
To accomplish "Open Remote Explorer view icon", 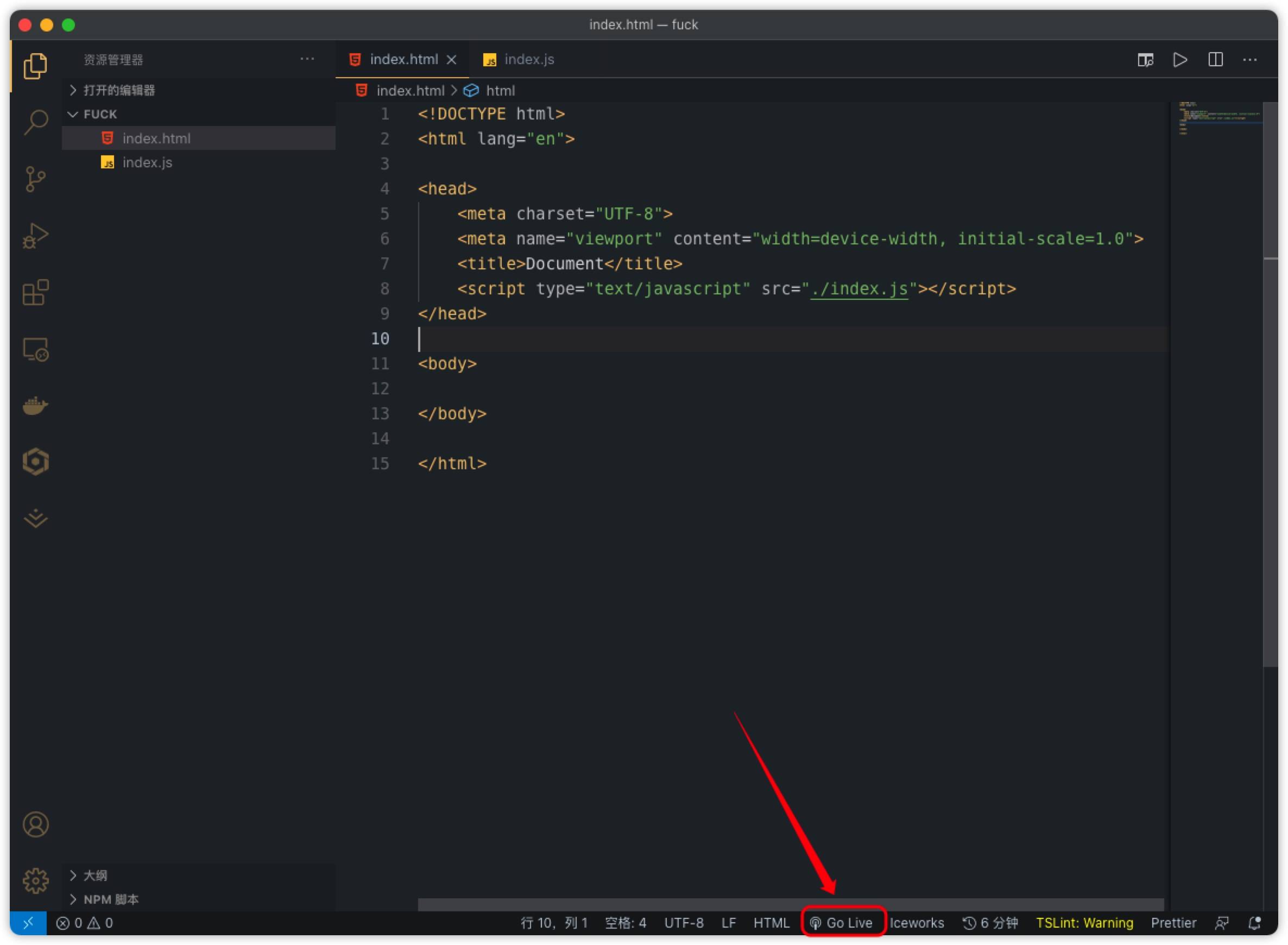I will tap(35, 350).
